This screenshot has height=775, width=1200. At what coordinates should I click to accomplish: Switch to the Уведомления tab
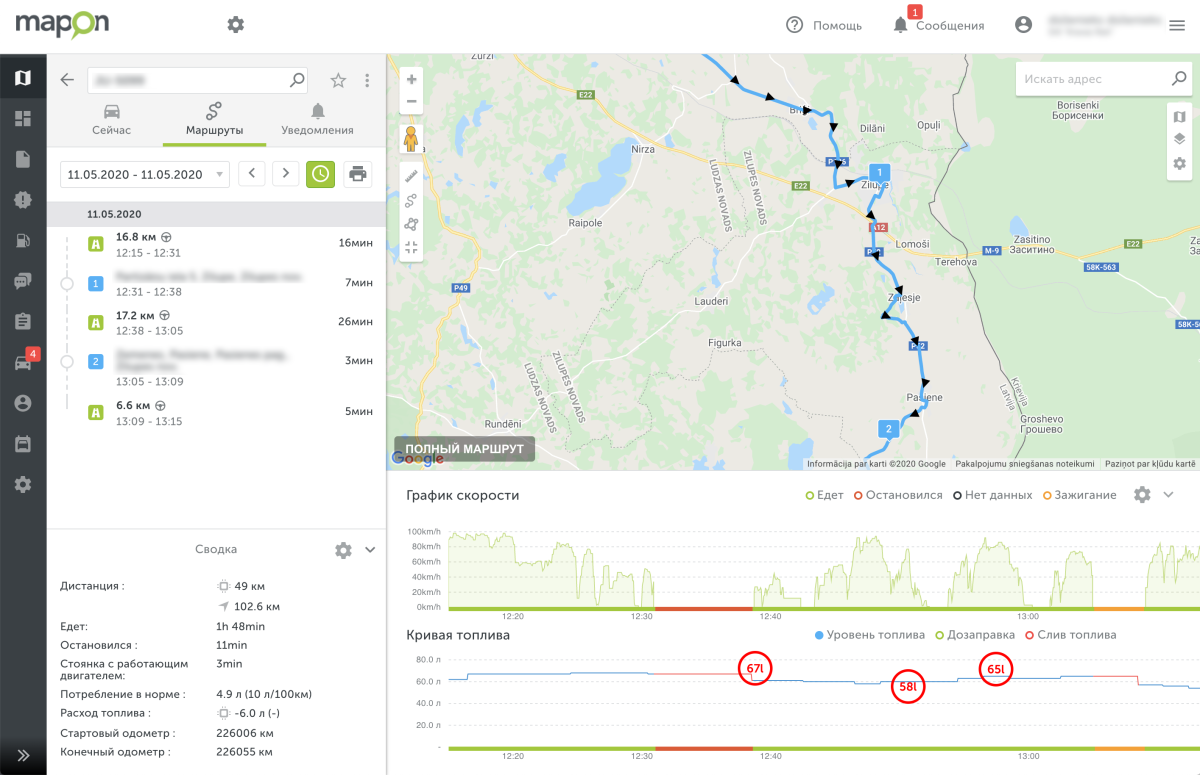(317, 119)
